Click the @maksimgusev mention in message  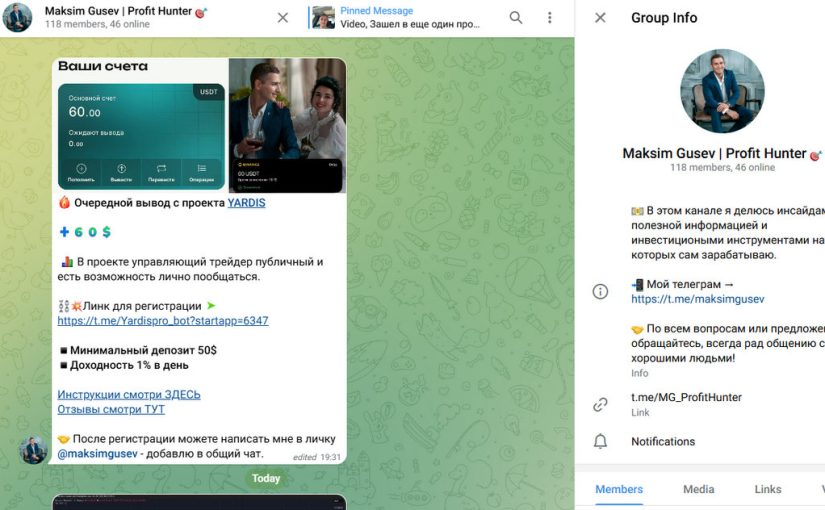[x=96, y=454]
